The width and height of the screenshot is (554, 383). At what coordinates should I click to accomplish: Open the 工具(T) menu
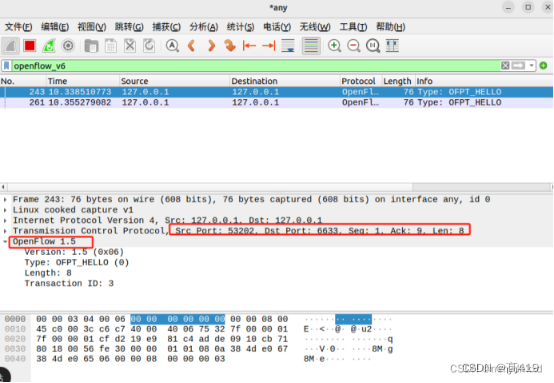(353, 27)
